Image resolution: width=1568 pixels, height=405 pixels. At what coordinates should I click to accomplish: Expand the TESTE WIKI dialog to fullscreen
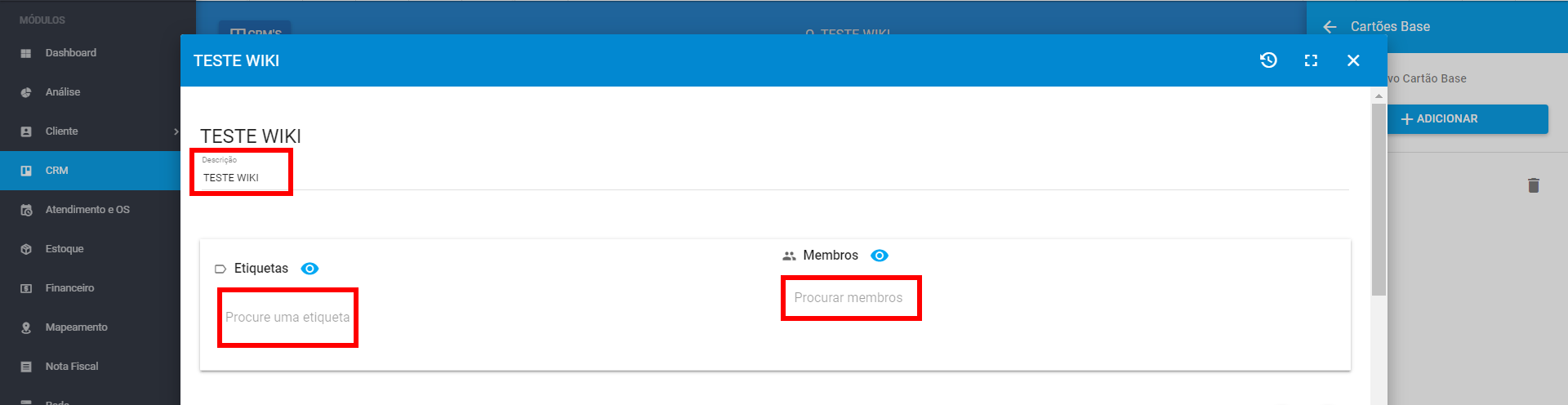point(1311,60)
